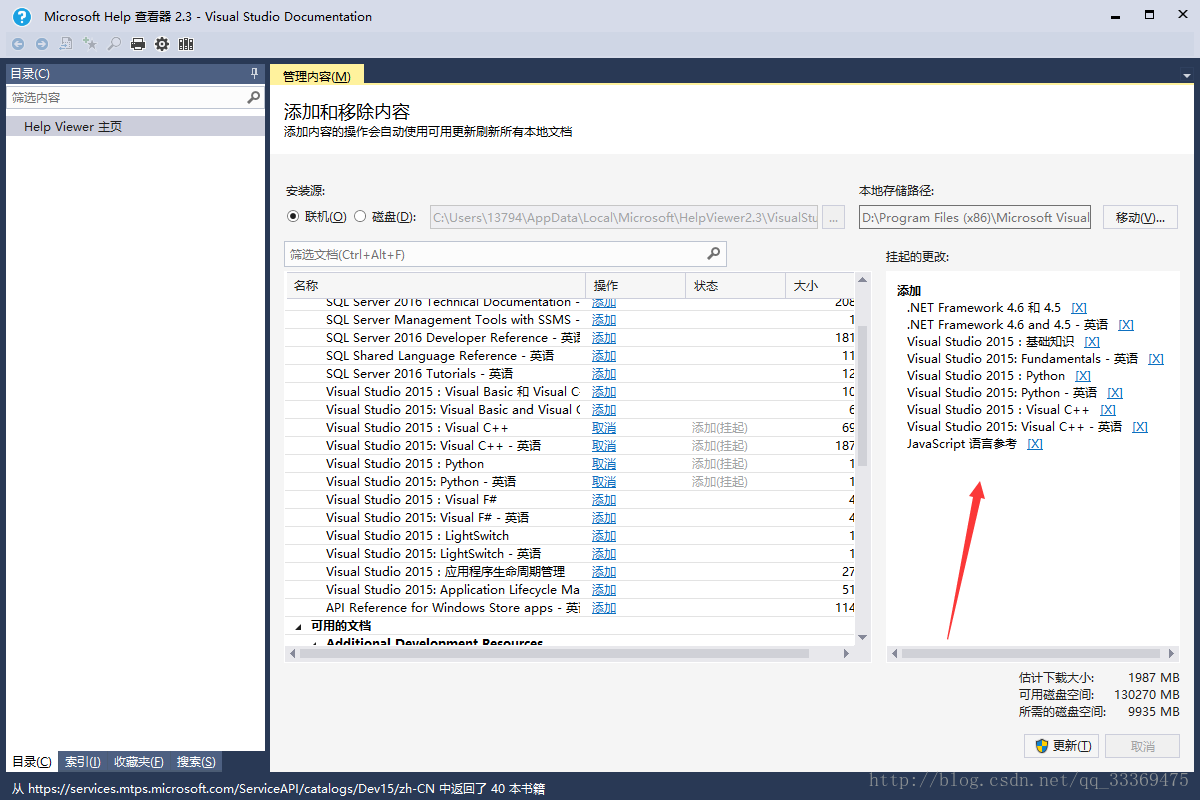Click 添加 for SQL Server Management Tools with SSMS
Viewport: 1200px width, 800px height.
[604, 320]
